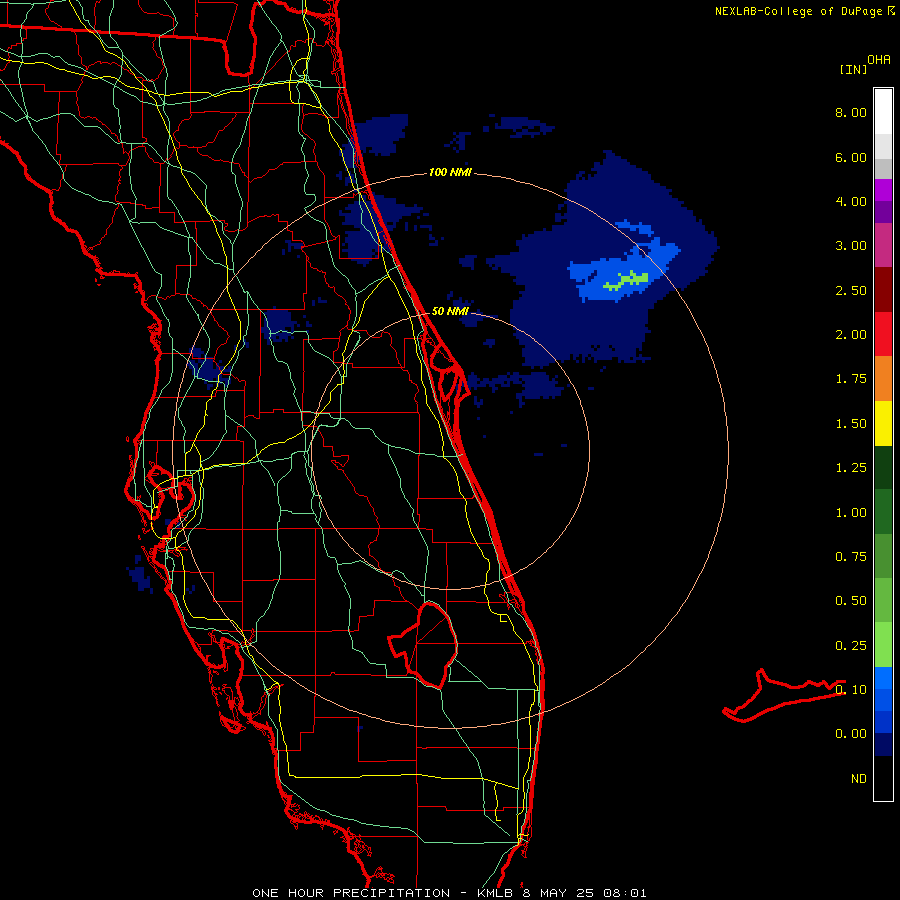Select the 0.00 legend value

(x=851, y=734)
